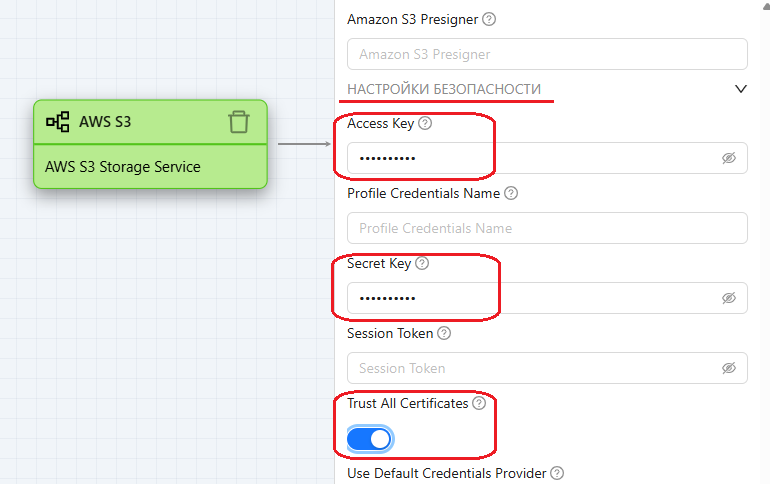Show the masked Secret Key value
Image resolution: width=770 pixels, height=484 pixels.
pos(729,298)
